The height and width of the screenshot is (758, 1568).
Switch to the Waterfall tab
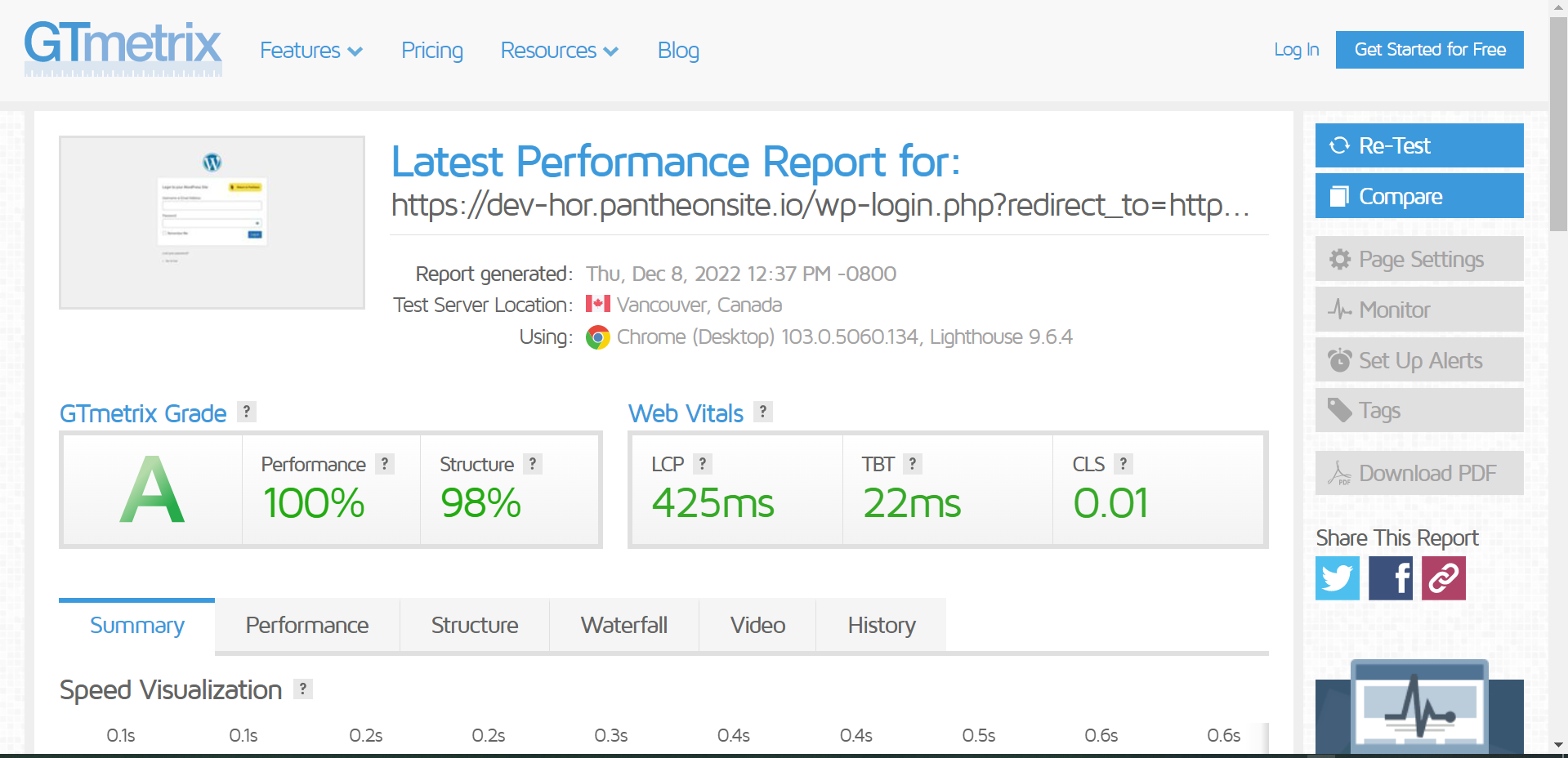click(623, 624)
